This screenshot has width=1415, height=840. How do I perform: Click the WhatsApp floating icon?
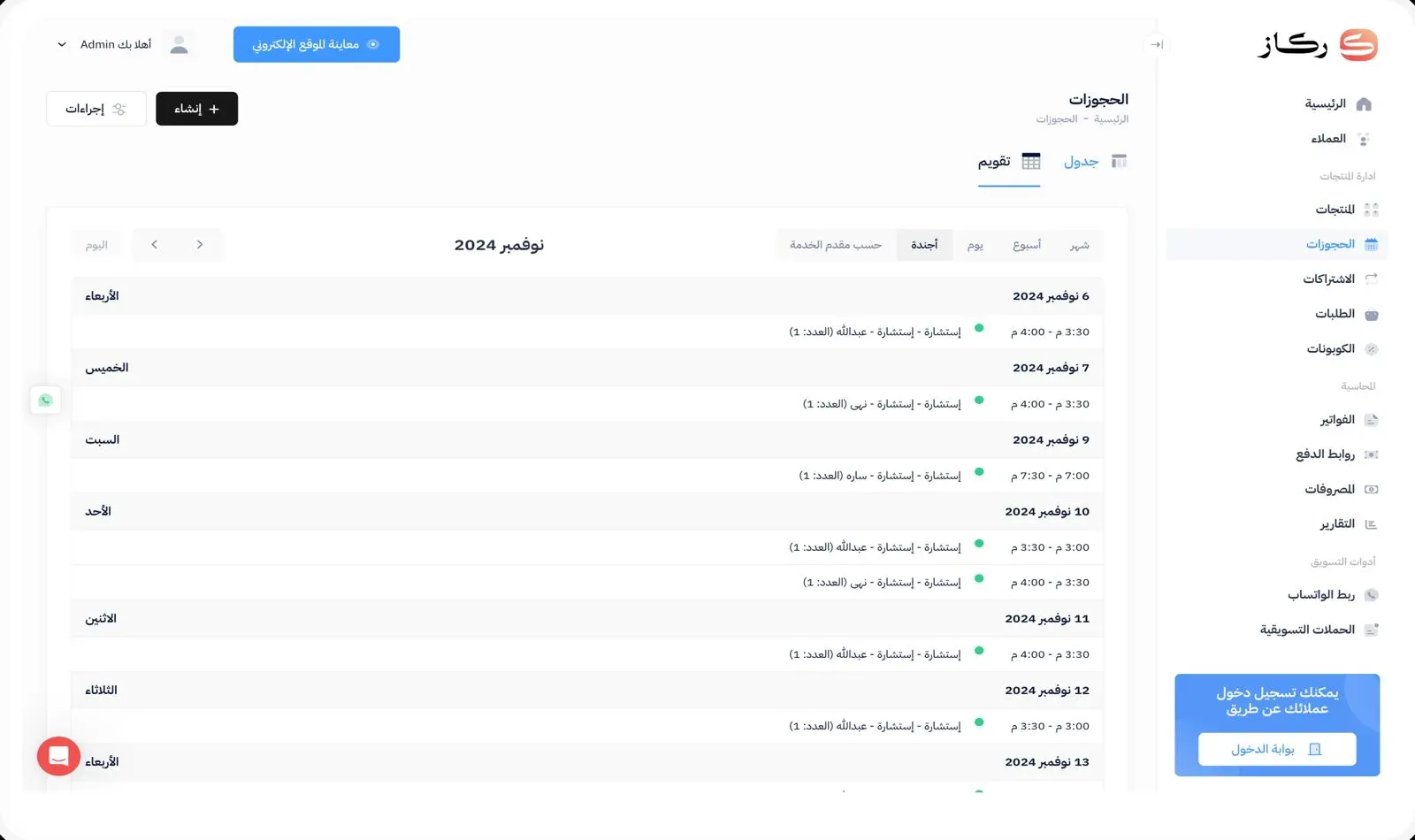[45, 401]
